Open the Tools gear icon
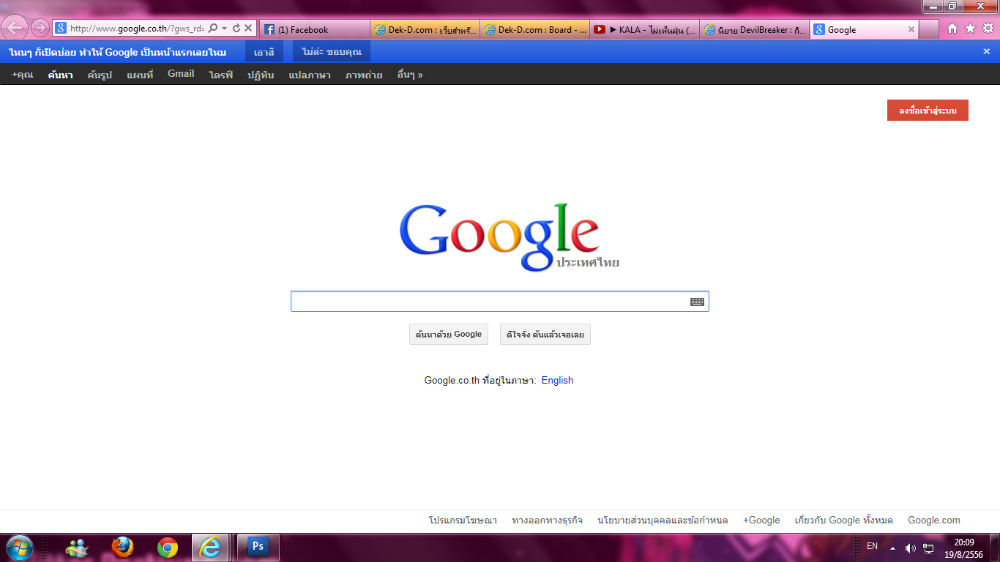This screenshot has width=1000, height=562. pos(988,29)
